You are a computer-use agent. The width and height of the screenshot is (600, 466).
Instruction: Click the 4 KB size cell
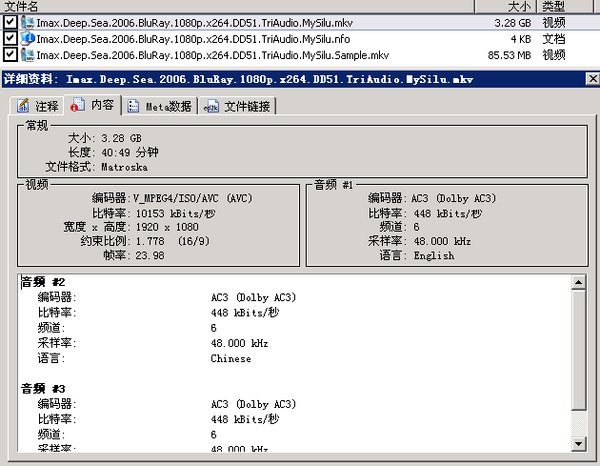point(520,39)
